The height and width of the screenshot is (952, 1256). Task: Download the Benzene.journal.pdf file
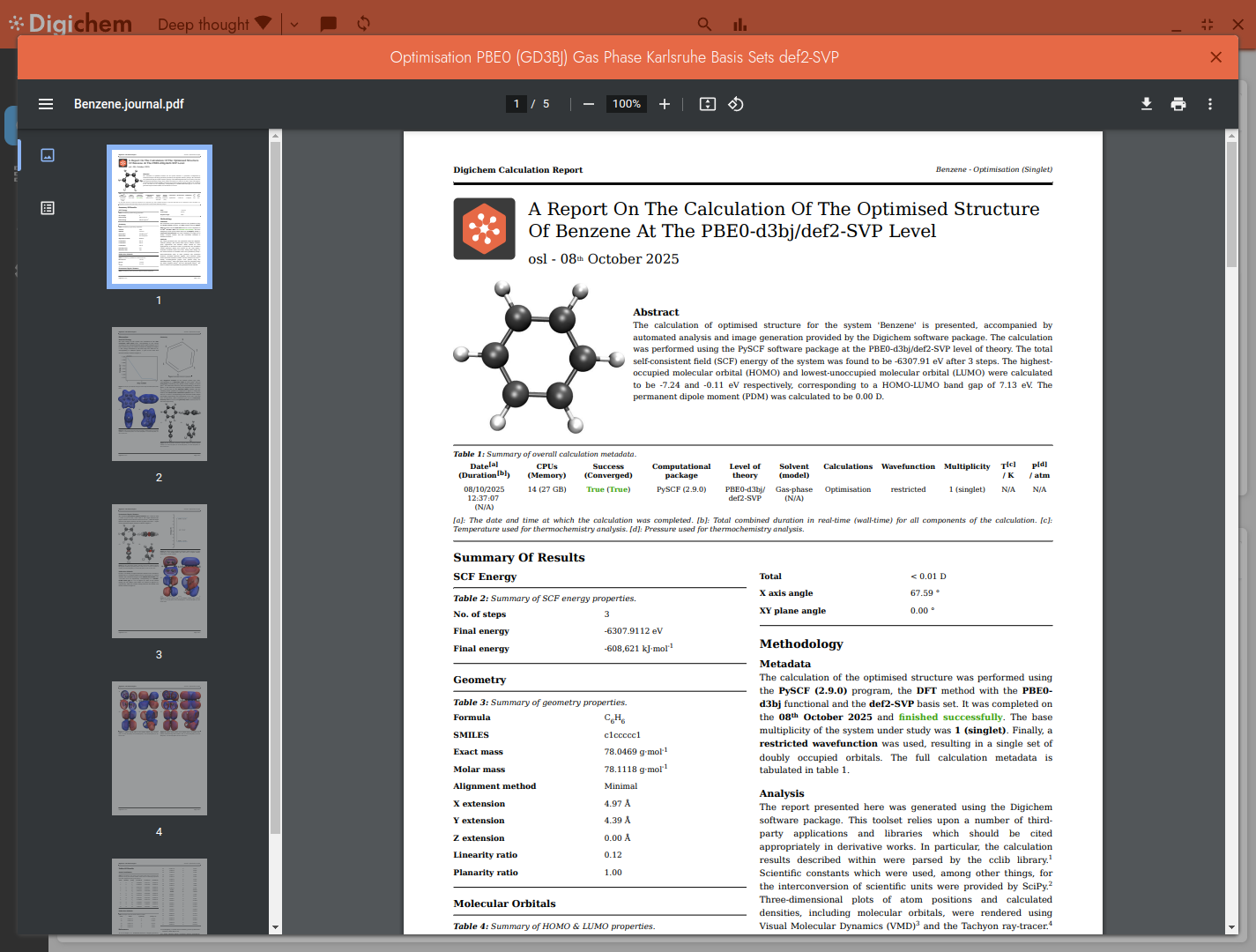tap(1147, 103)
